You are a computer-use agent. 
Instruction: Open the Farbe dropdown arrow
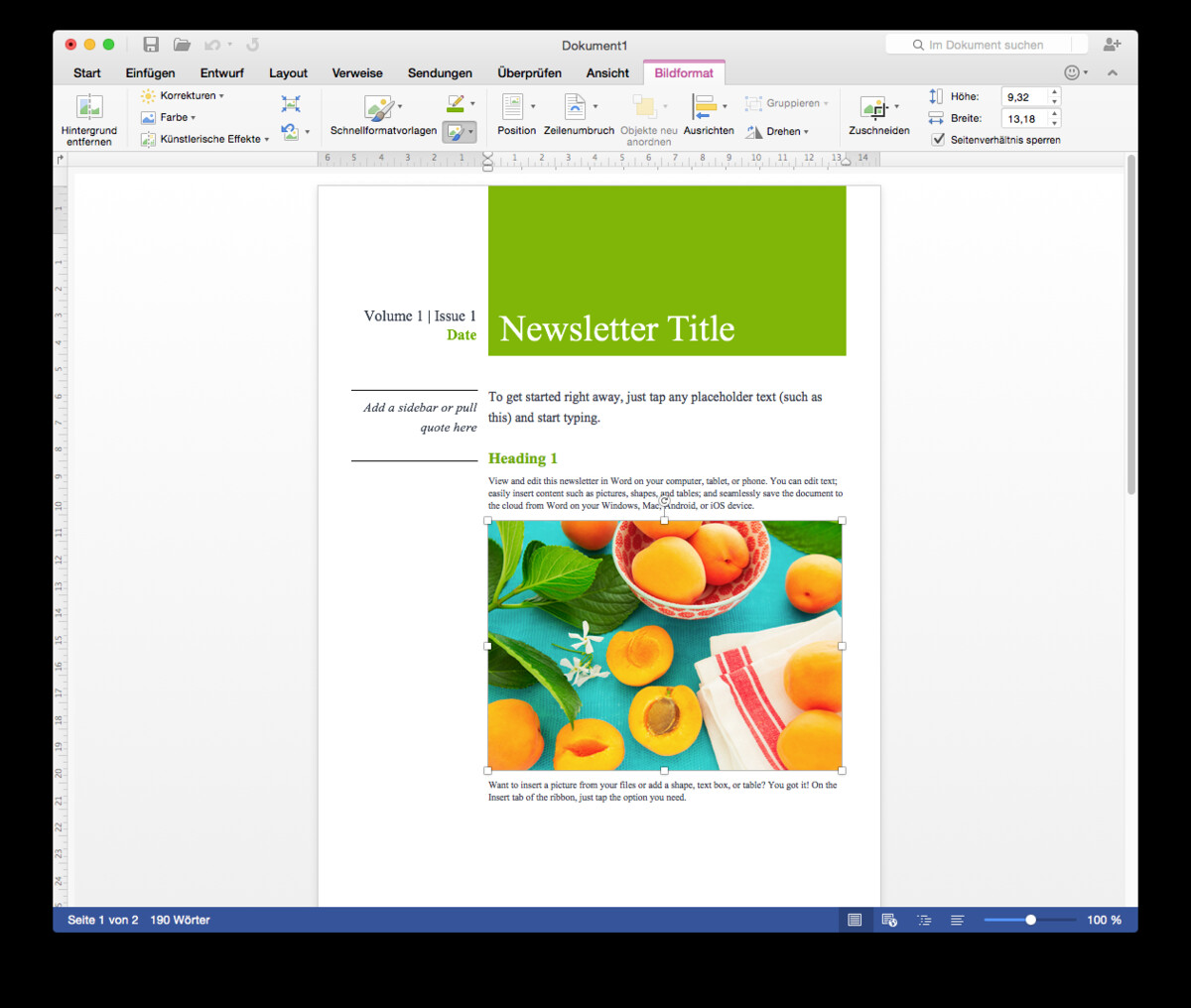point(194,118)
